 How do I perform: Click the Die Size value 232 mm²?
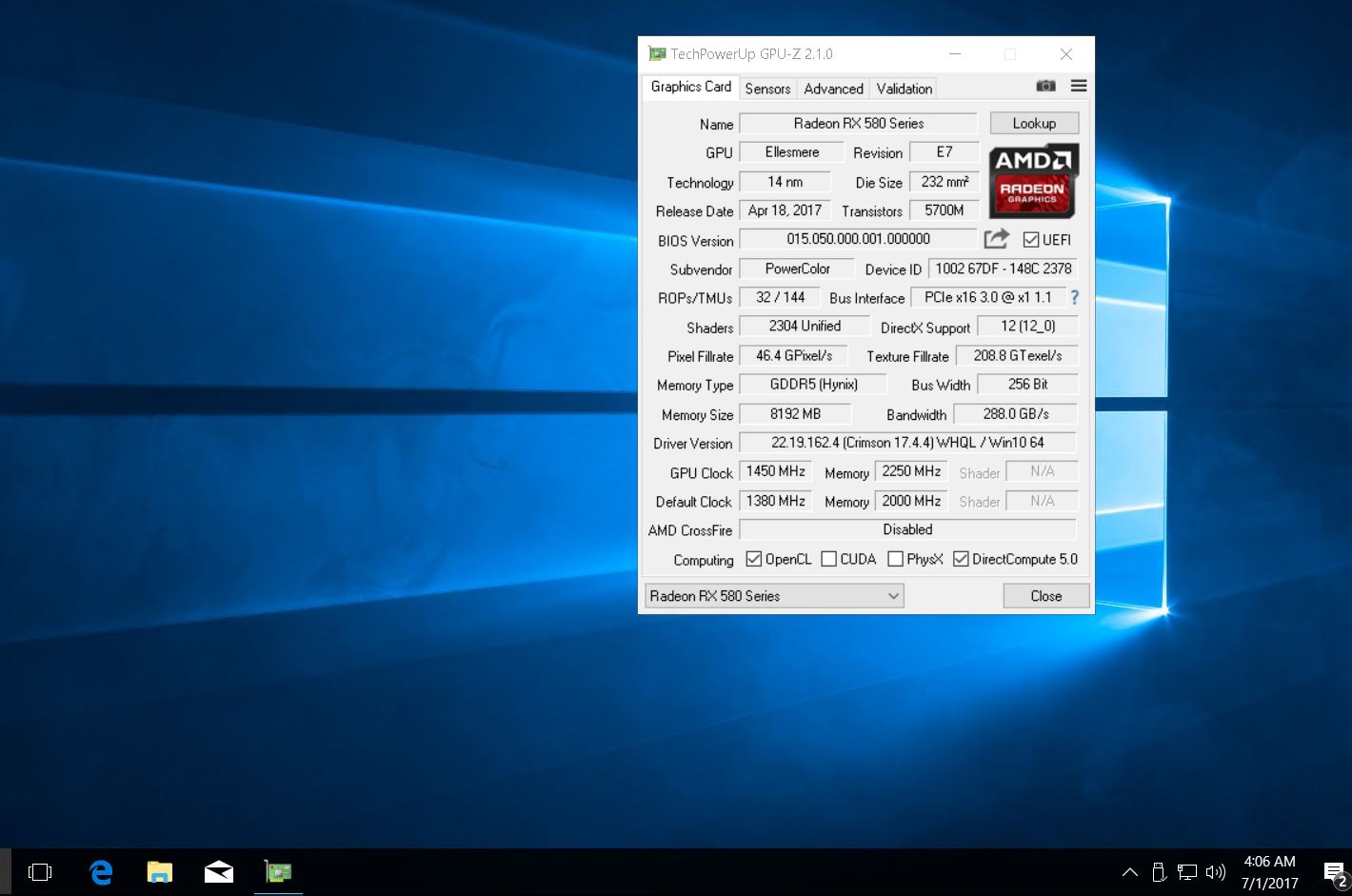coord(944,182)
